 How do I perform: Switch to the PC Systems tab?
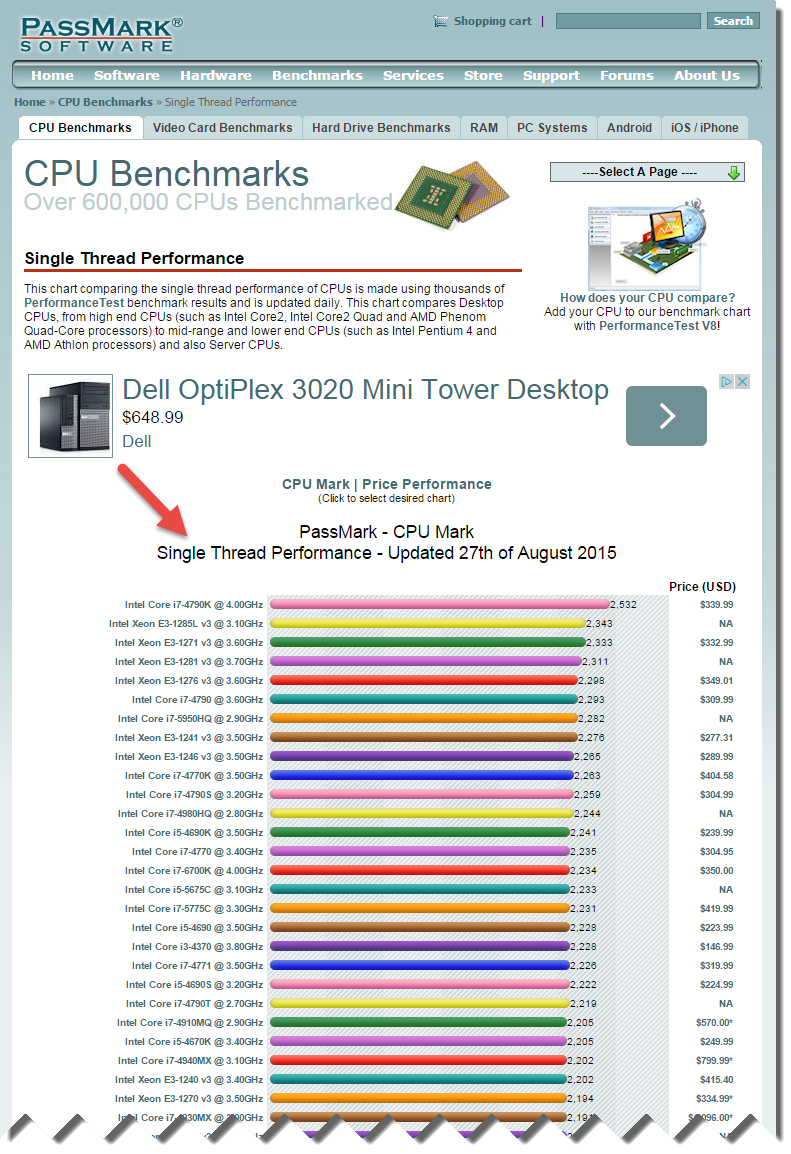coord(552,128)
